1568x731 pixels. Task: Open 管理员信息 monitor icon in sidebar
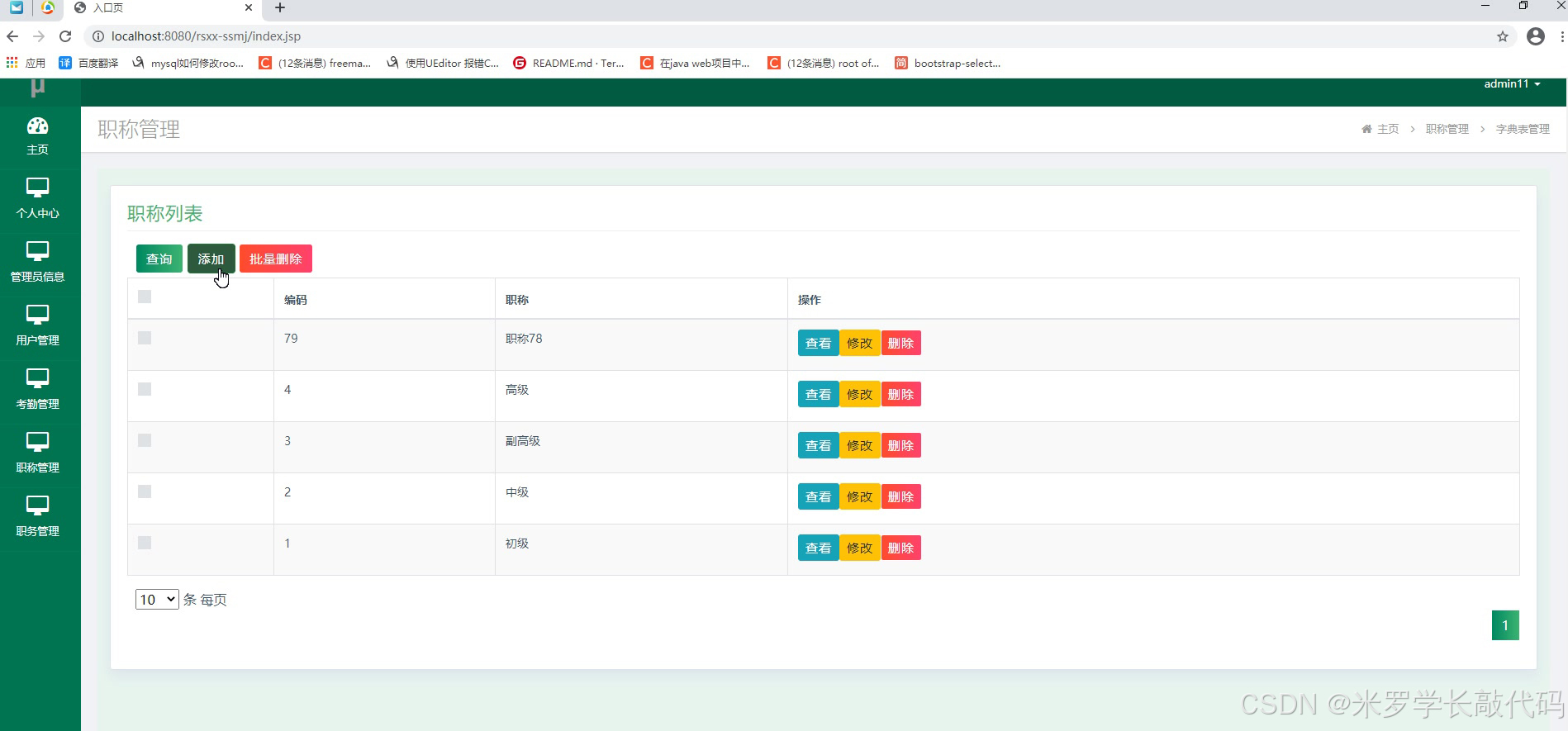(x=37, y=251)
